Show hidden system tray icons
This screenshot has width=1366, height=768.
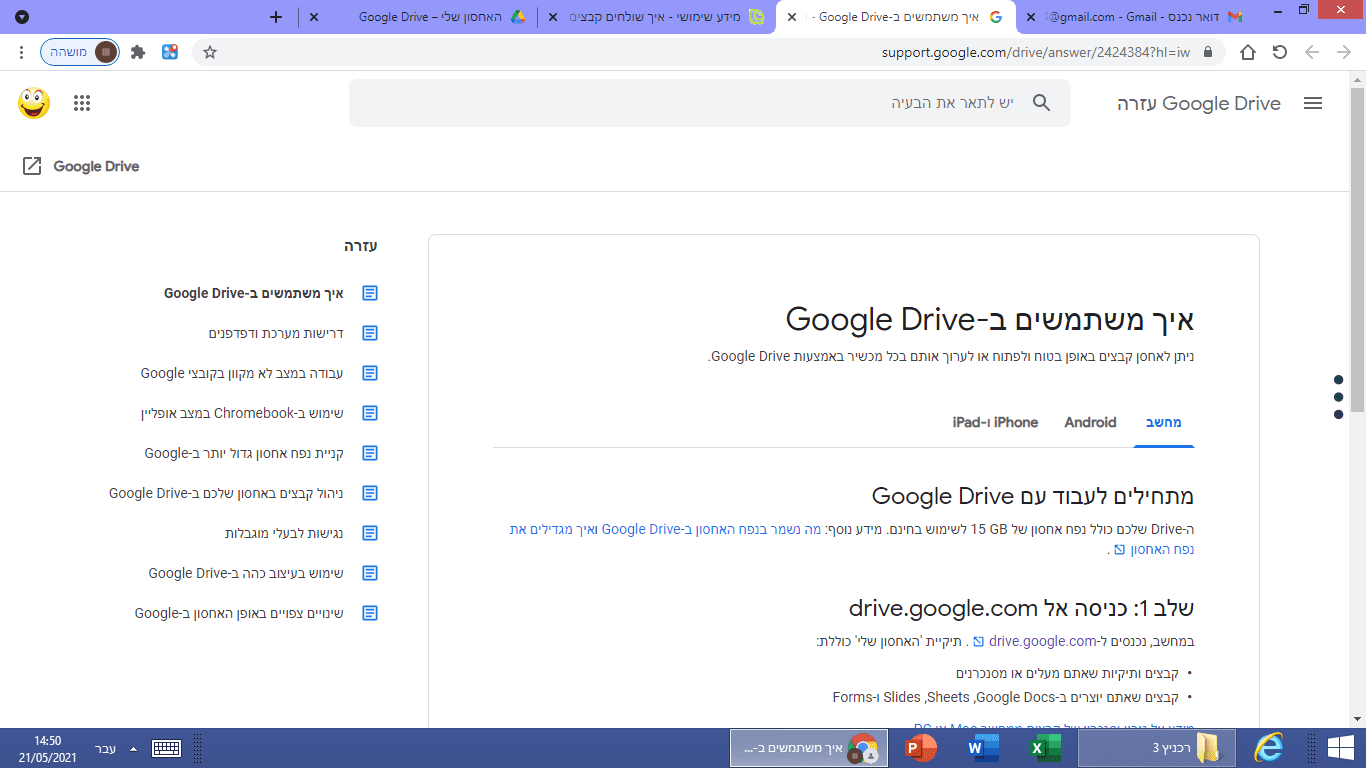[134, 748]
